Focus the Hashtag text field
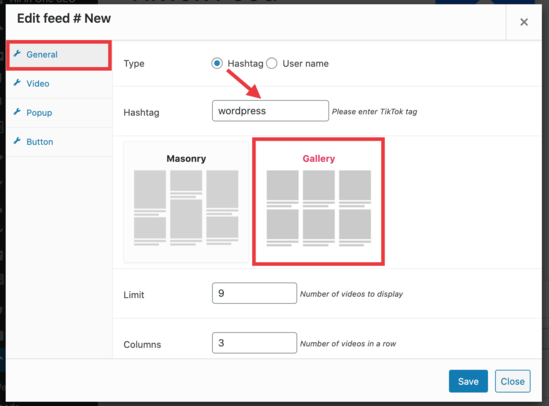The image size is (549, 406). tap(270, 111)
